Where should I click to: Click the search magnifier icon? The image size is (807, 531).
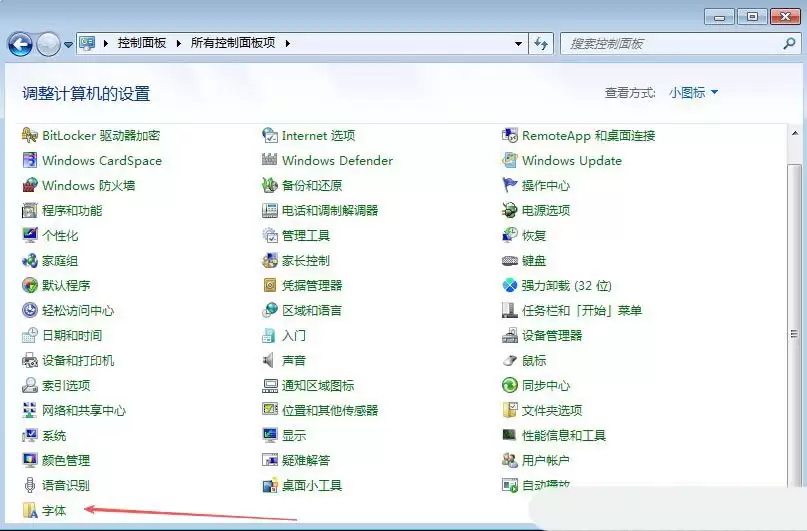790,44
